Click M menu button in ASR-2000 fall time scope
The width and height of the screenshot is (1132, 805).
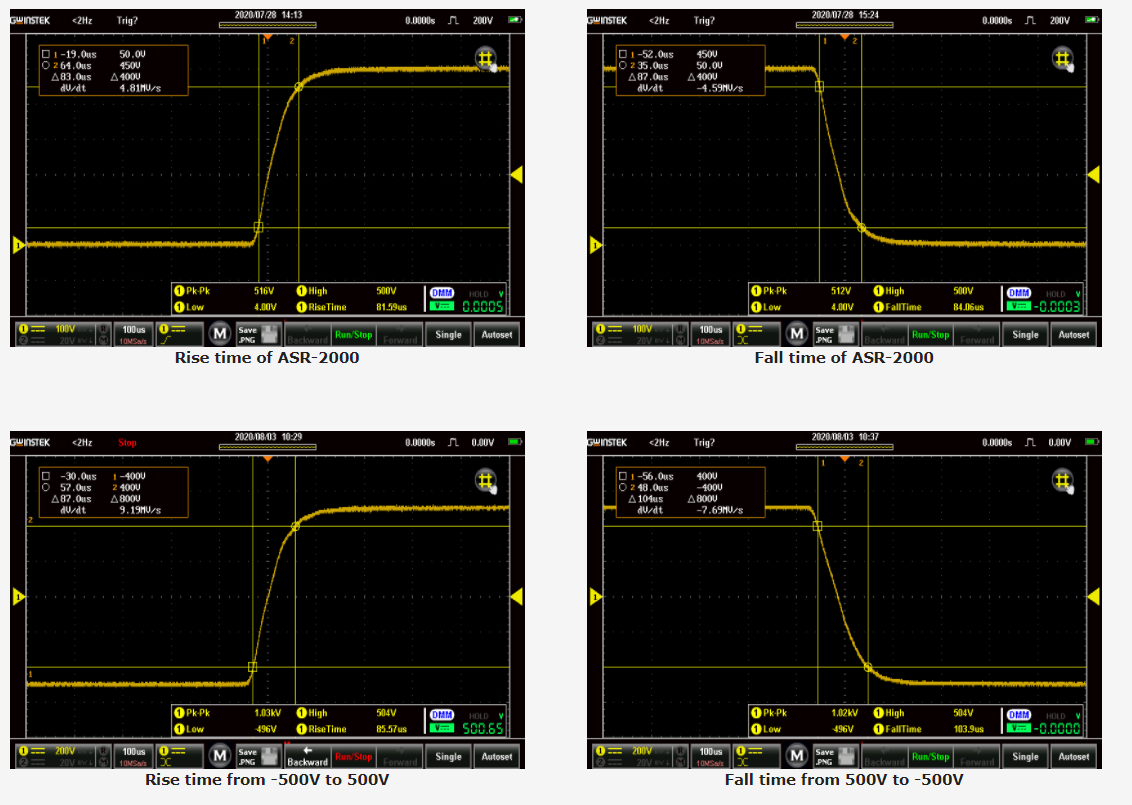pos(796,334)
